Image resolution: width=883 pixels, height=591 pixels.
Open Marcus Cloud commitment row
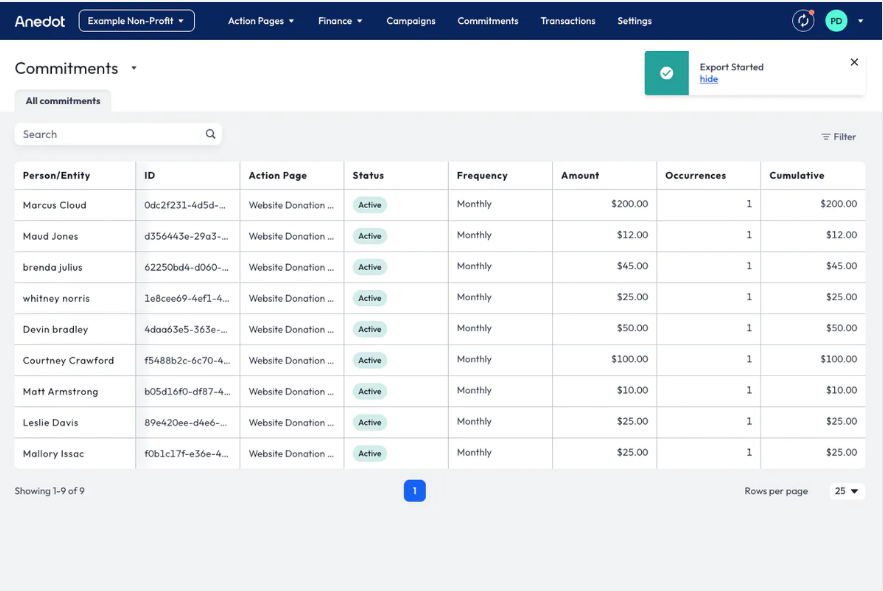tap(440, 205)
